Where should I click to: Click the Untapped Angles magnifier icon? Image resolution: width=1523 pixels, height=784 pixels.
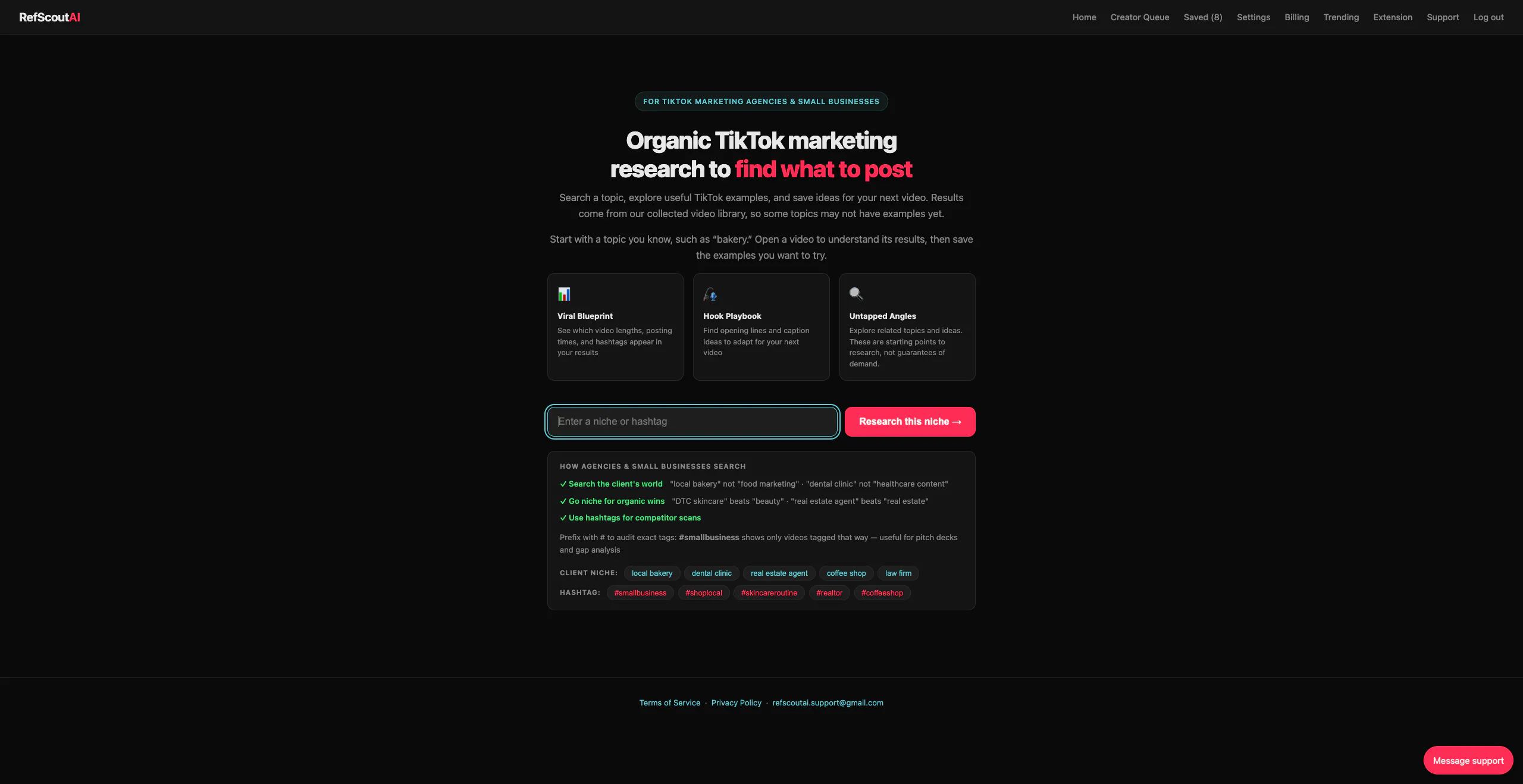[856, 294]
